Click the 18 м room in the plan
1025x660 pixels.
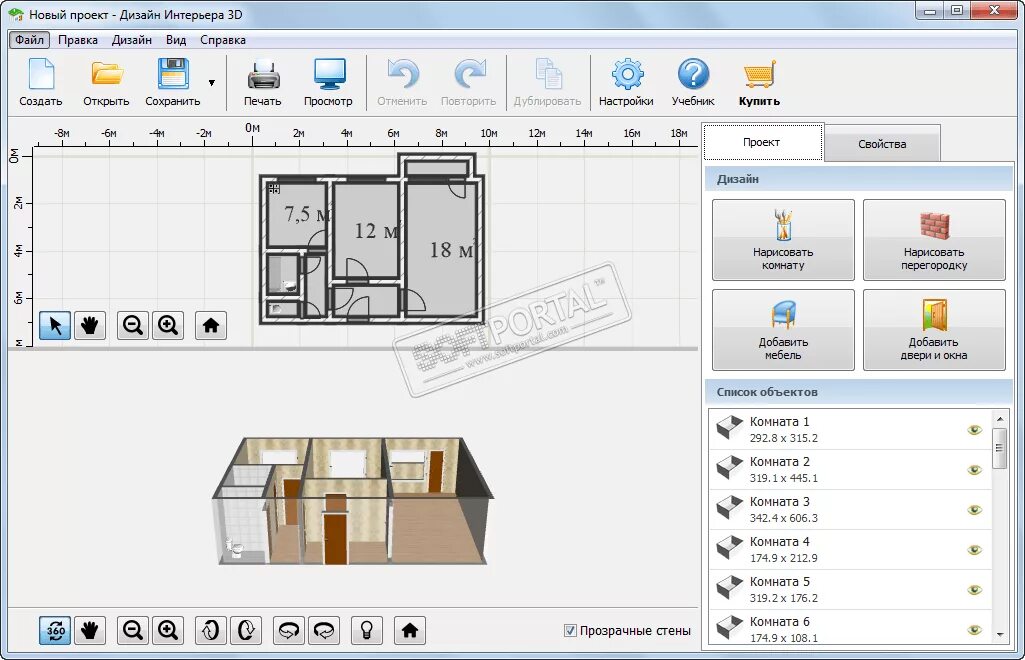click(440, 251)
